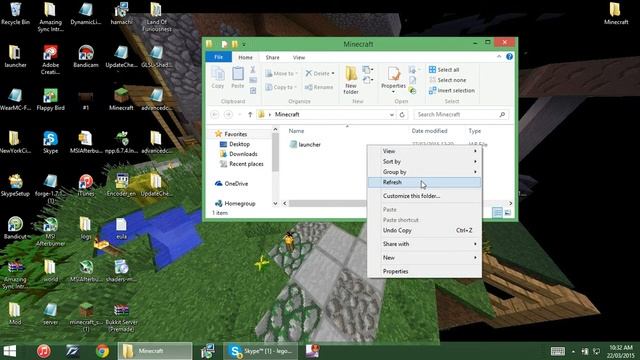Viewport: 640px width, 360px height.
Task: Switch to the Share ribbon tab
Action: [272, 58]
